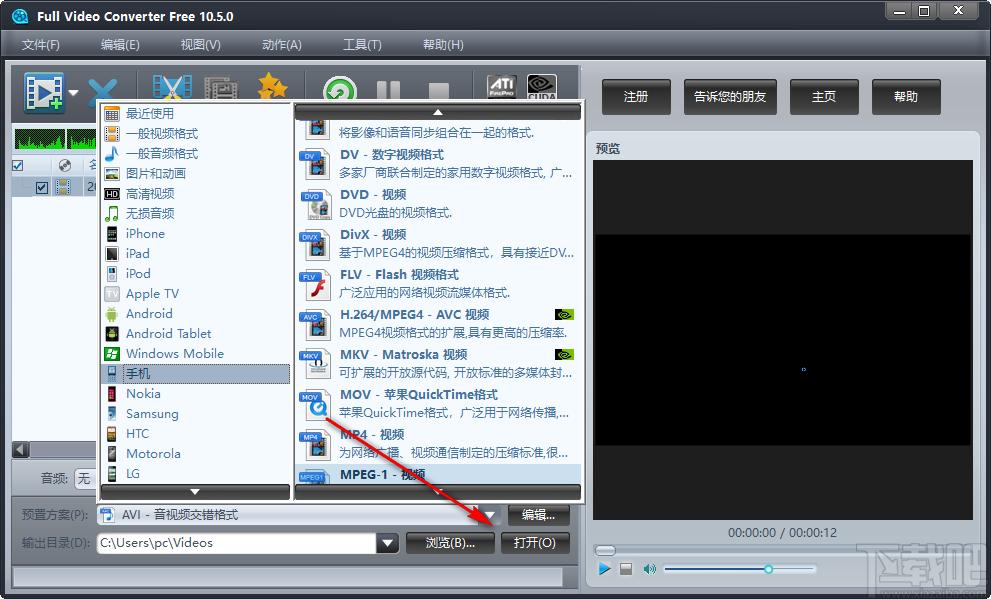Select 一般音频格式 category
The width and height of the screenshot is (991, 599).
(x=195, y=154)
